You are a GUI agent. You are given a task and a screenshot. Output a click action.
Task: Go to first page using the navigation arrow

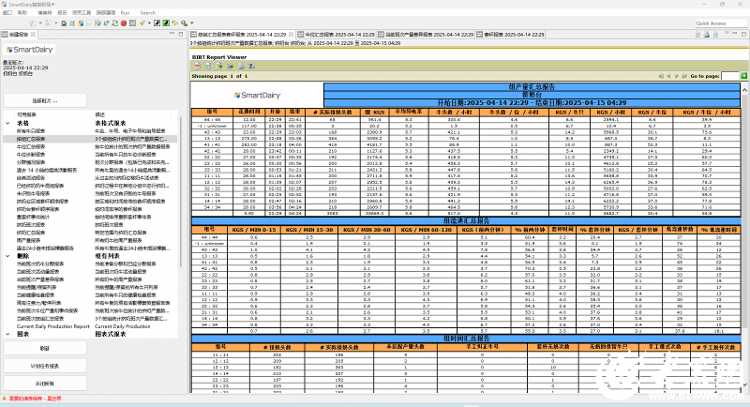point(661,76)
